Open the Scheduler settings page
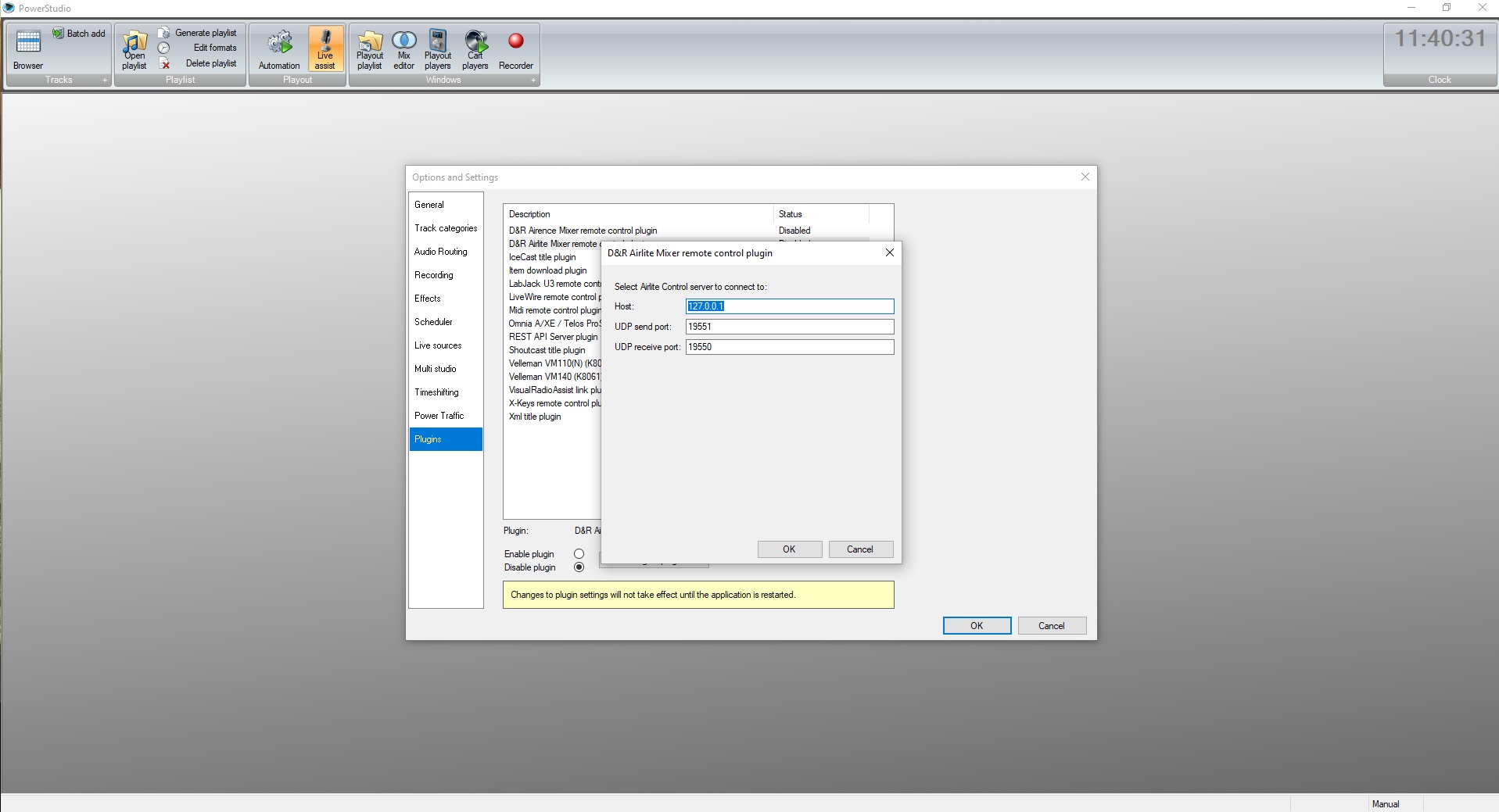This screenshot has width=1499, height=812. pyautogui.click(x=433, y=322)
